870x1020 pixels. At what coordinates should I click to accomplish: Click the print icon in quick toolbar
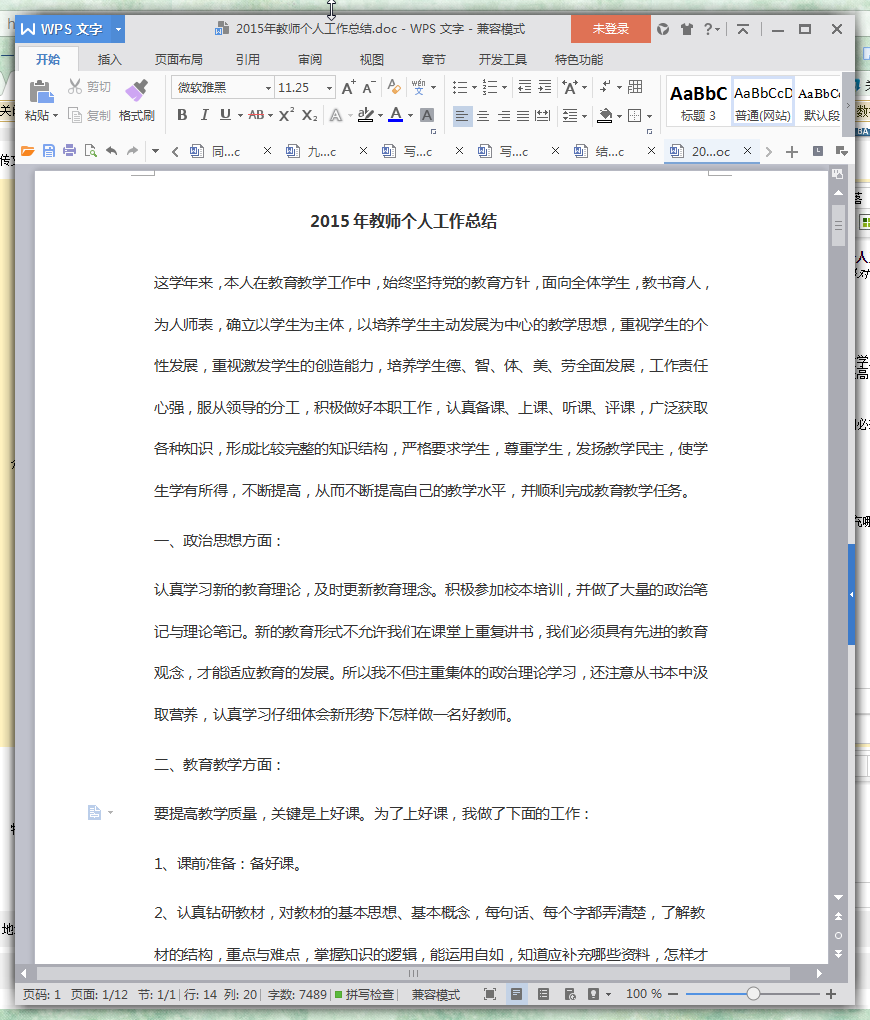click(x=70, y=151)
